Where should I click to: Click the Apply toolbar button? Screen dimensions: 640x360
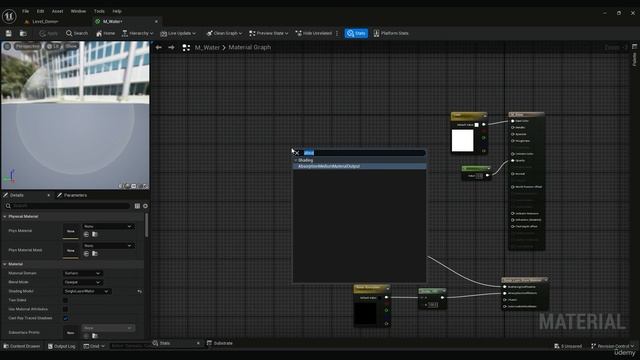(49, 33)
